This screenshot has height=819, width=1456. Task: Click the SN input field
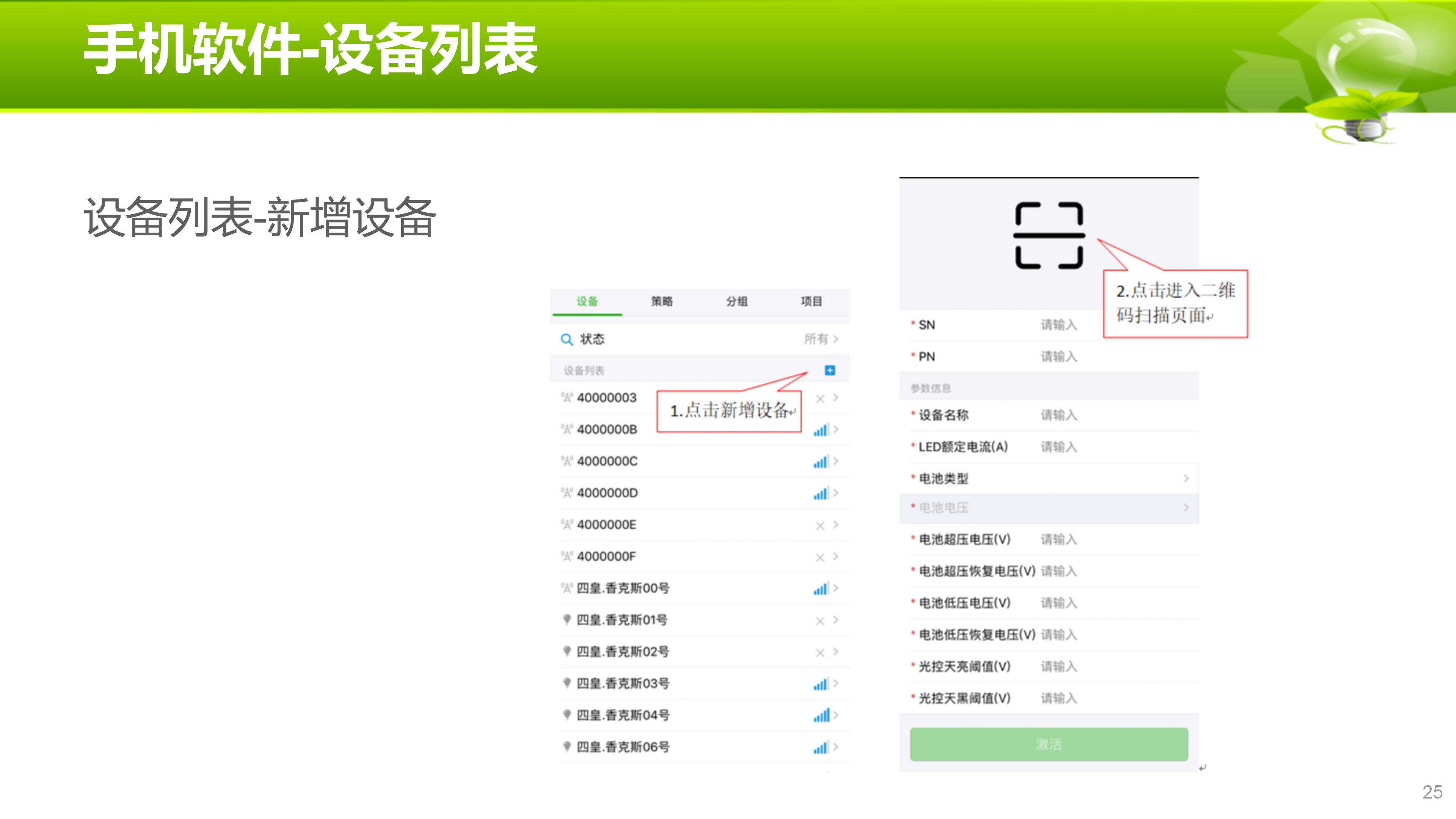1059,325
